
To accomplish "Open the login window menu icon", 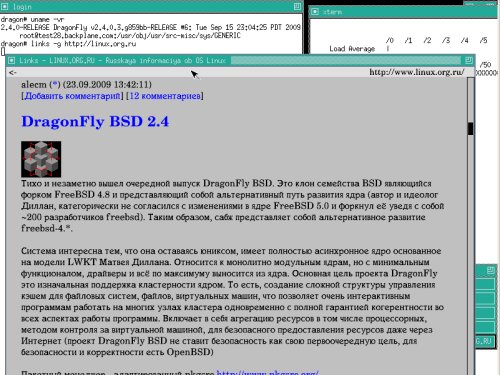I will click(5, 6).
